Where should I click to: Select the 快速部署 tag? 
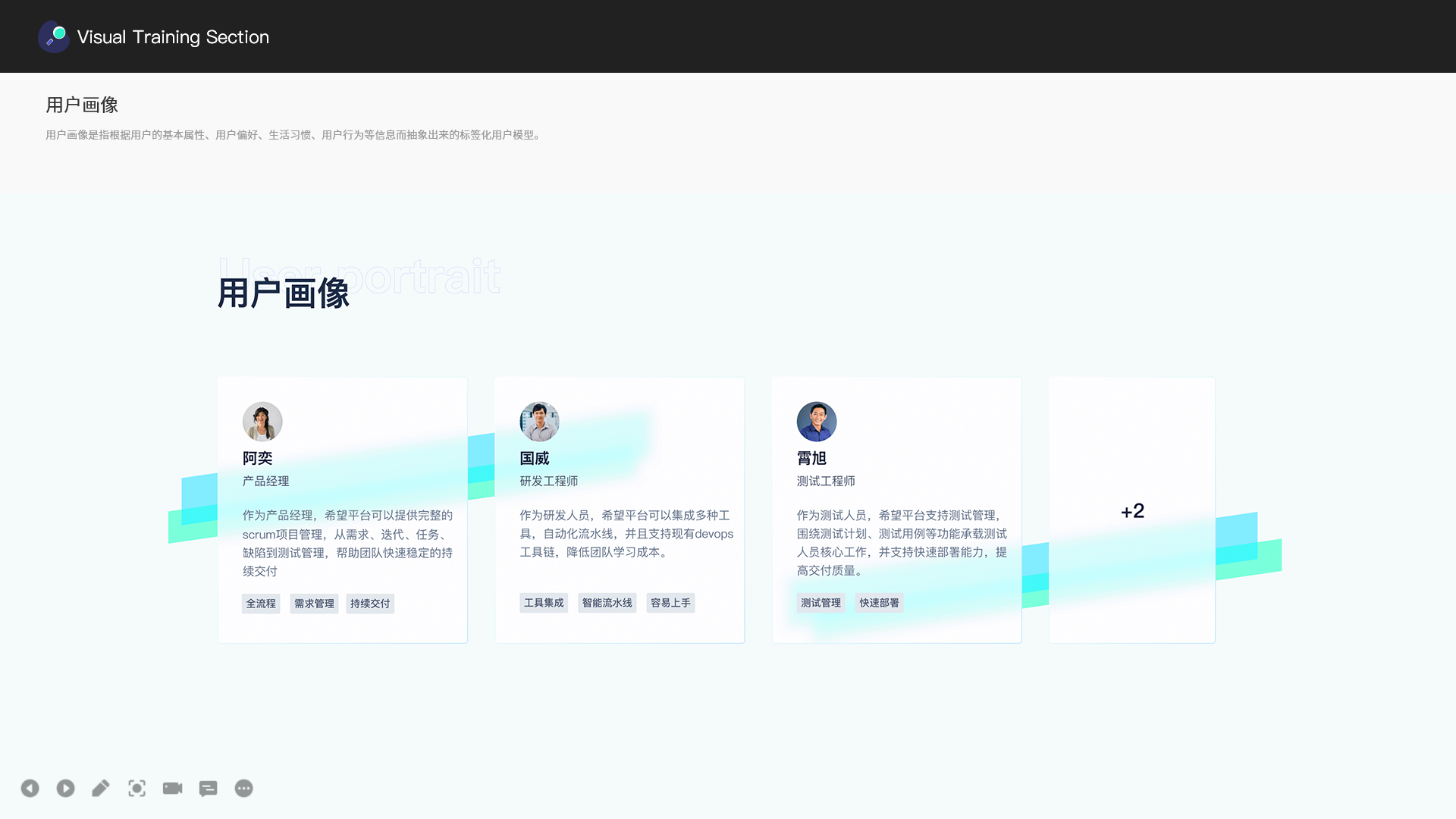pos(880,603)
